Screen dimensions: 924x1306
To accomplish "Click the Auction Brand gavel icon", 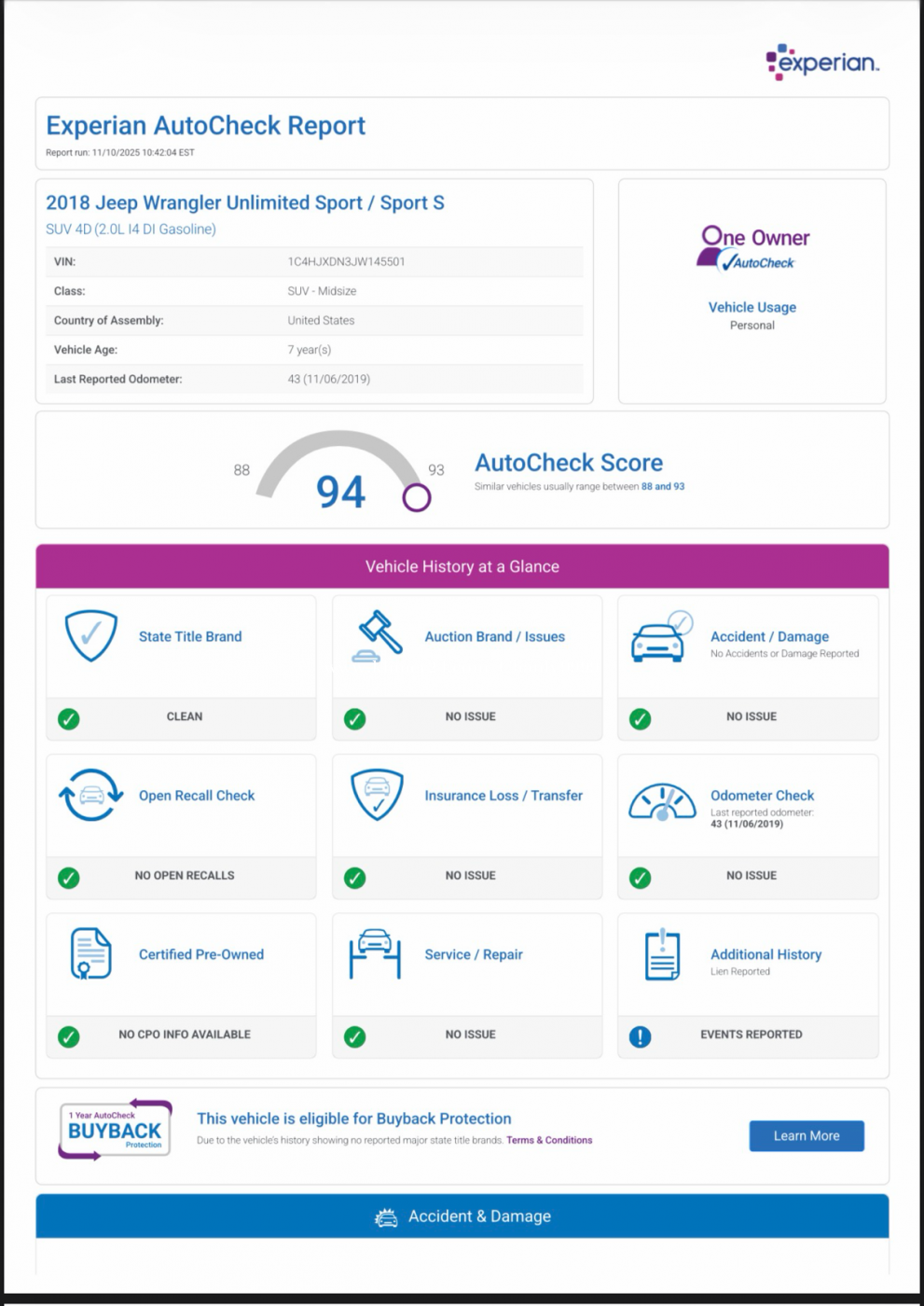I will coord(378,636).
